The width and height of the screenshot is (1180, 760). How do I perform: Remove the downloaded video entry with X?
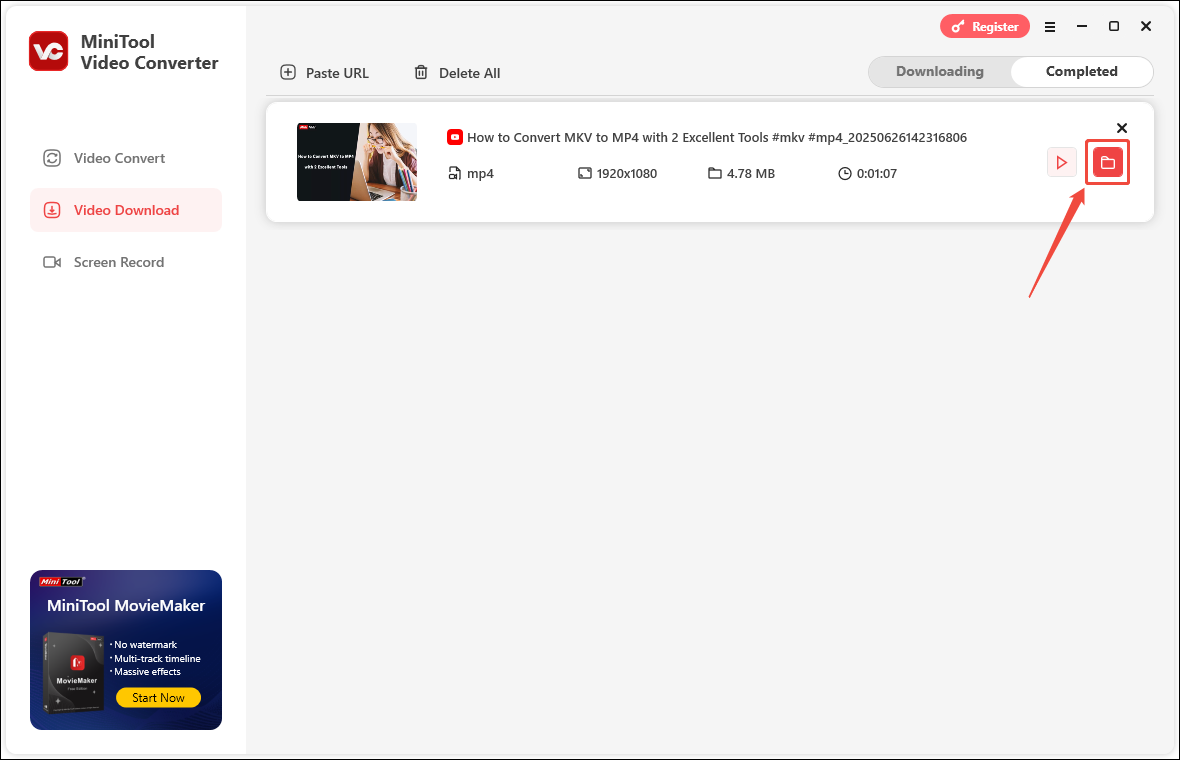tap(1121, 128)
